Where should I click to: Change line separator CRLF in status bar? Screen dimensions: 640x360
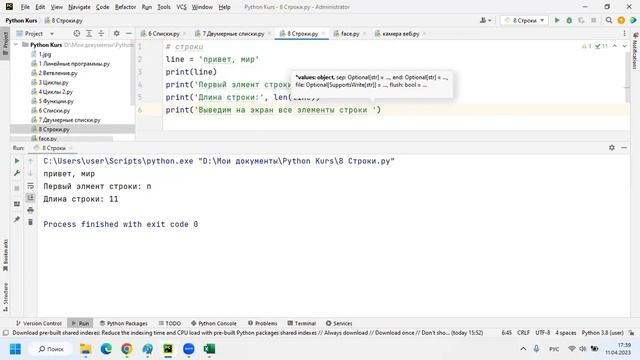coord(523,333)
